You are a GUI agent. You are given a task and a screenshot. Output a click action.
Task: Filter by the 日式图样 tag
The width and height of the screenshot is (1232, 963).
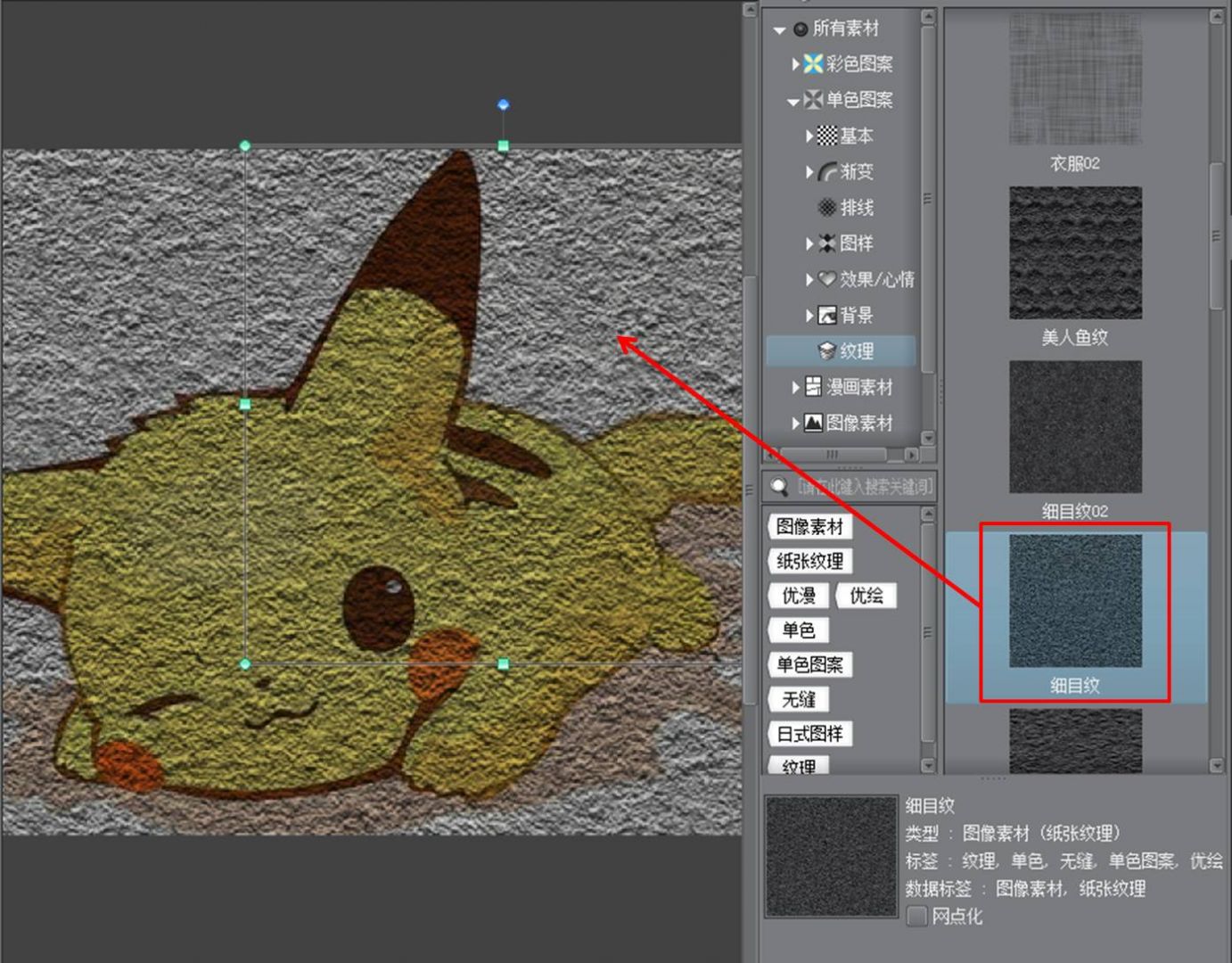point(809,734)
